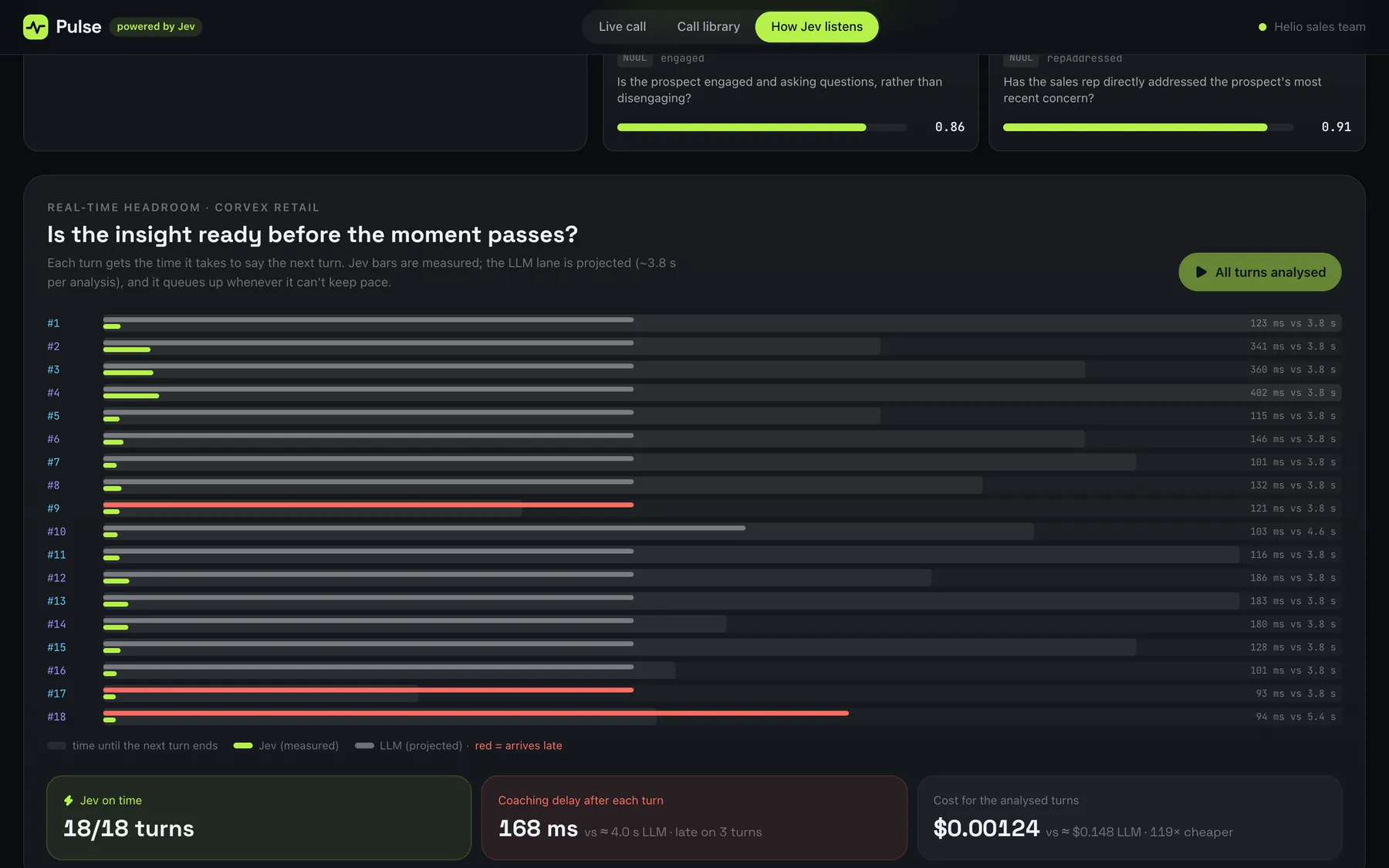Click the green Jev bar on turn #4
This screenshot has width=1389, height=868.
point(131,396)
